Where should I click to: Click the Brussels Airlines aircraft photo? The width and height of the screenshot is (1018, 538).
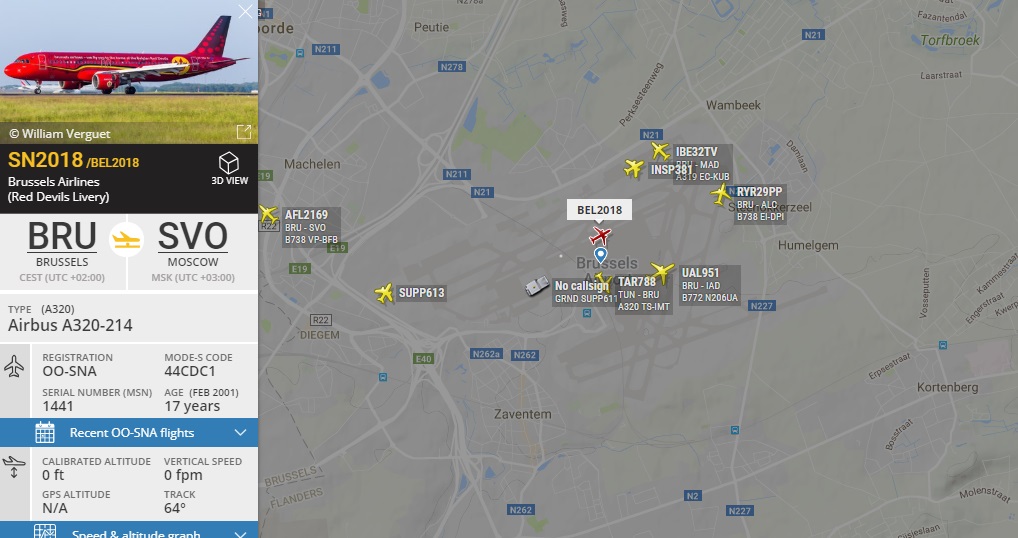pos(129,62)
